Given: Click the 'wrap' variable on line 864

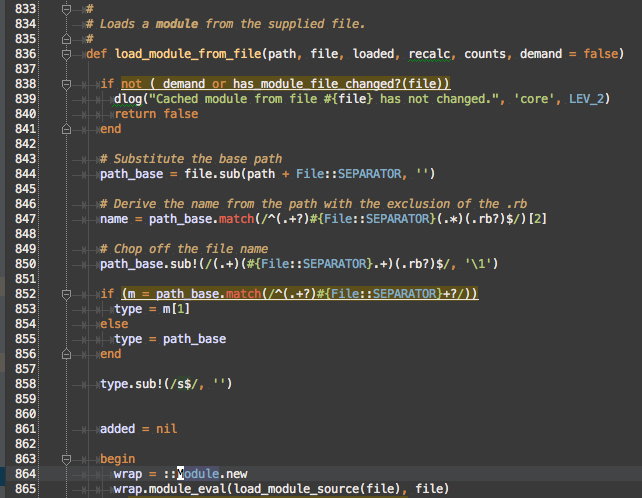Looking at the screenshot, I should click(x=128, y=474).
